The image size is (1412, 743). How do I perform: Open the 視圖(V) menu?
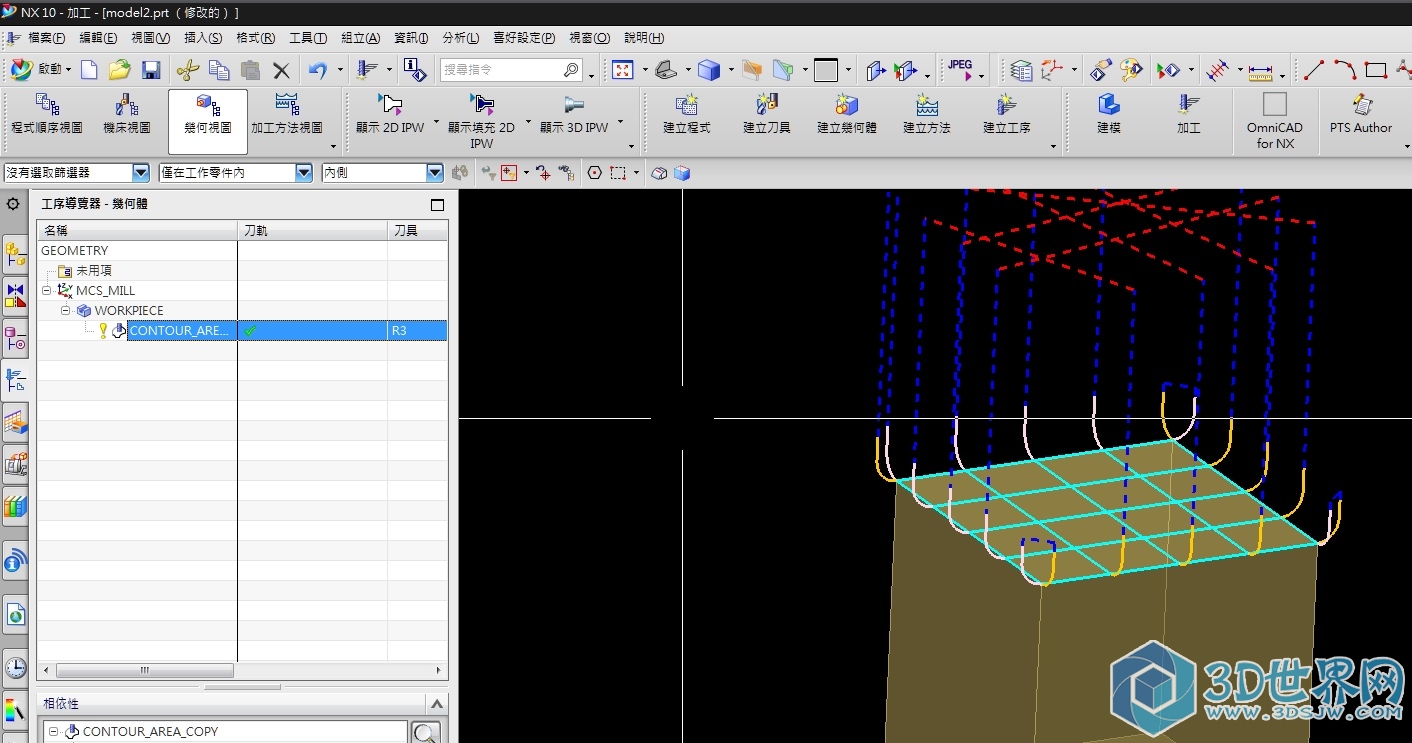pyautogui.click(x=151, y=38)
